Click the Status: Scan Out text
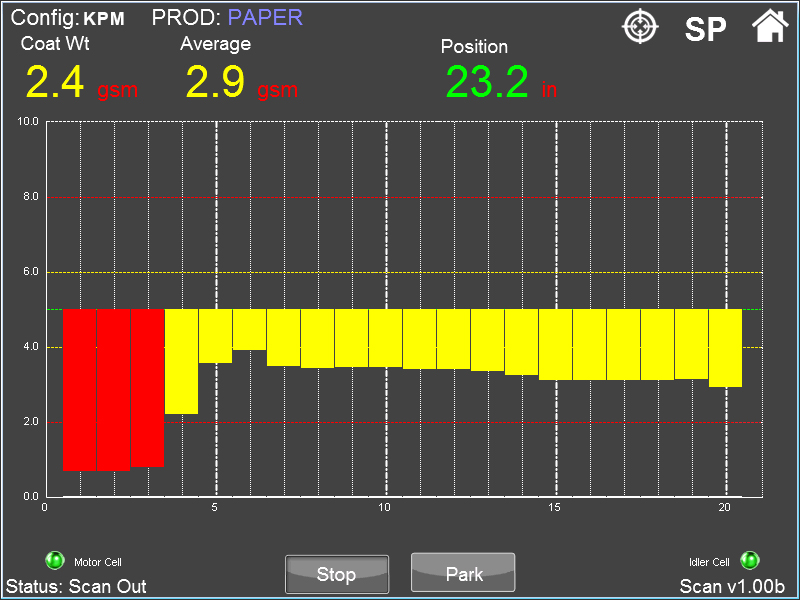 click(x=76, y=586)
